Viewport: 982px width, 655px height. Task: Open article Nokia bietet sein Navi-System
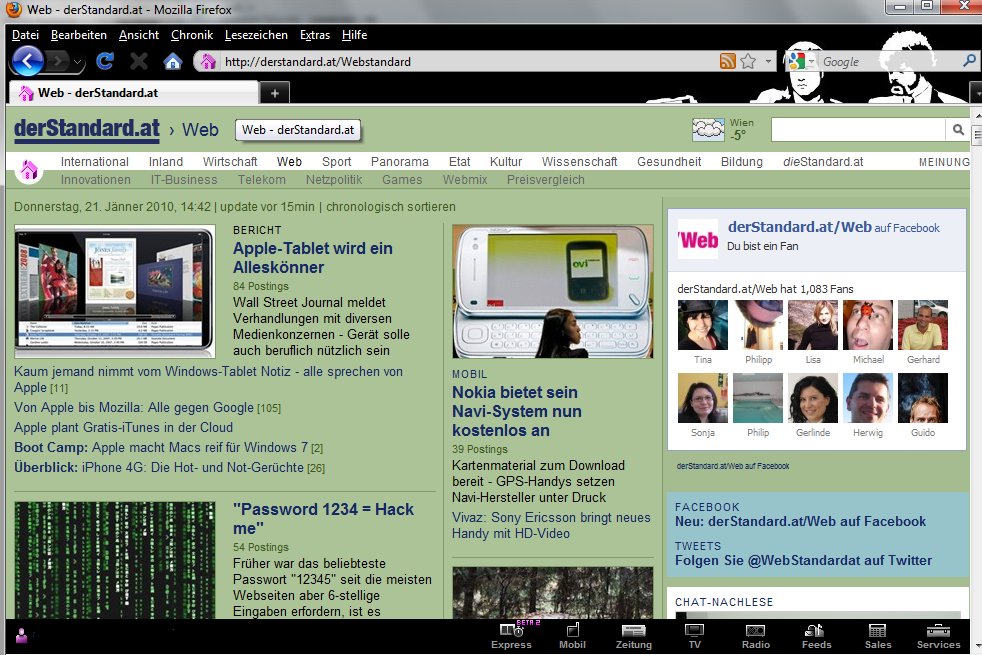pos(517,411)
